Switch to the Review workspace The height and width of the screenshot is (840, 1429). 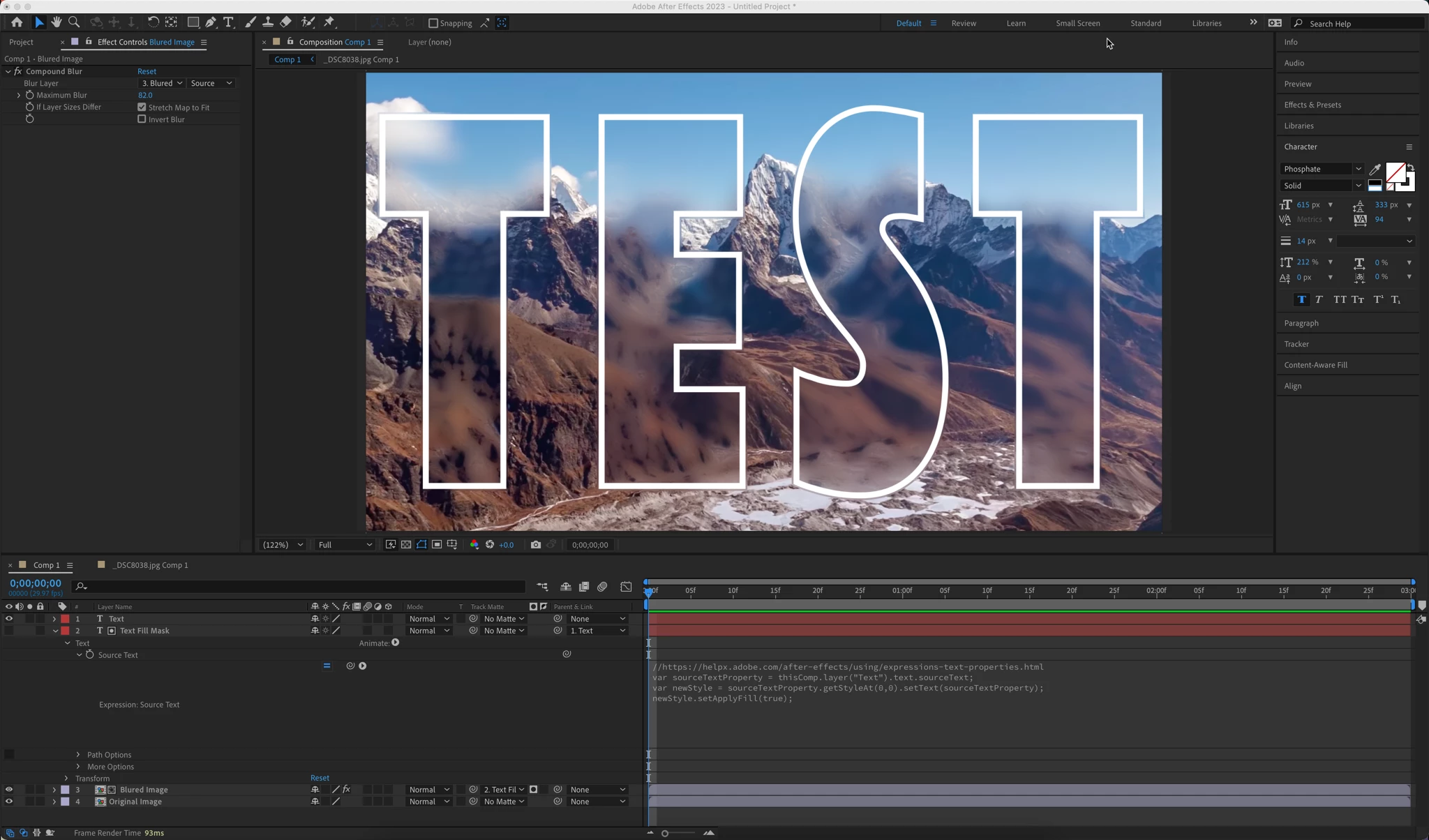(963, 23)
